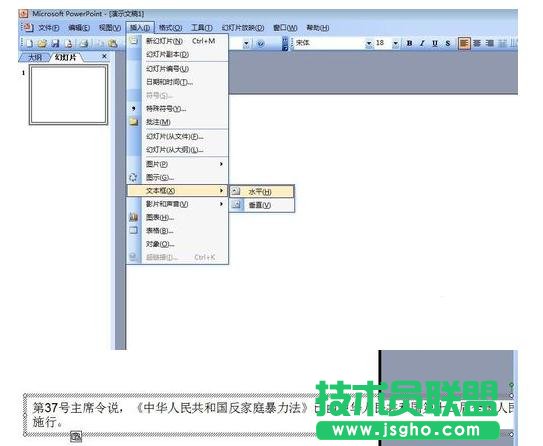
Task: Enable distributed text alignment
Action: tap(502, 43)
